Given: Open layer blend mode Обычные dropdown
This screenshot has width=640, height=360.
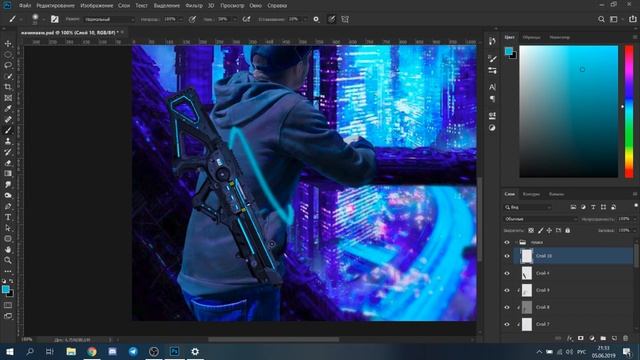Looking at the screenshot, I should [x=541, y=219].
